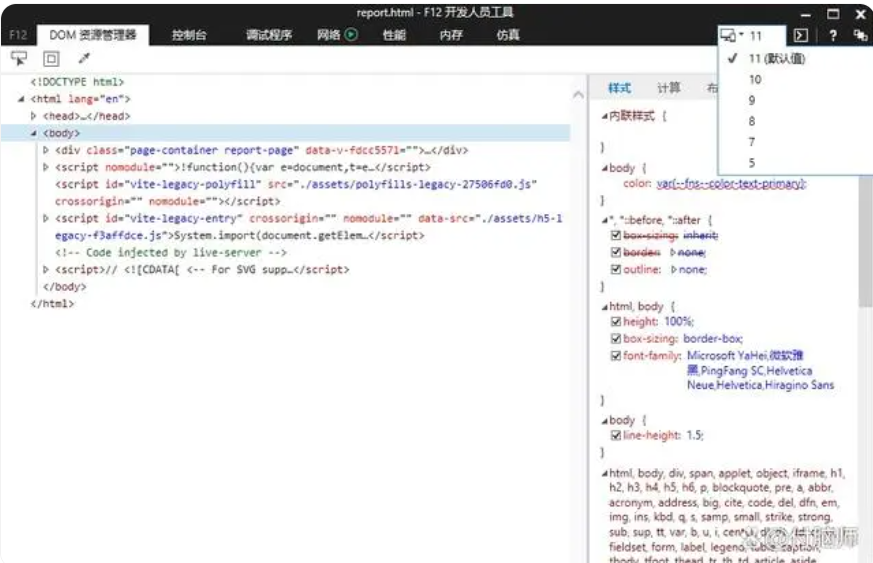Expand the page-container div node
Viewport: 873px width, 563px height.
click(46, 150)
